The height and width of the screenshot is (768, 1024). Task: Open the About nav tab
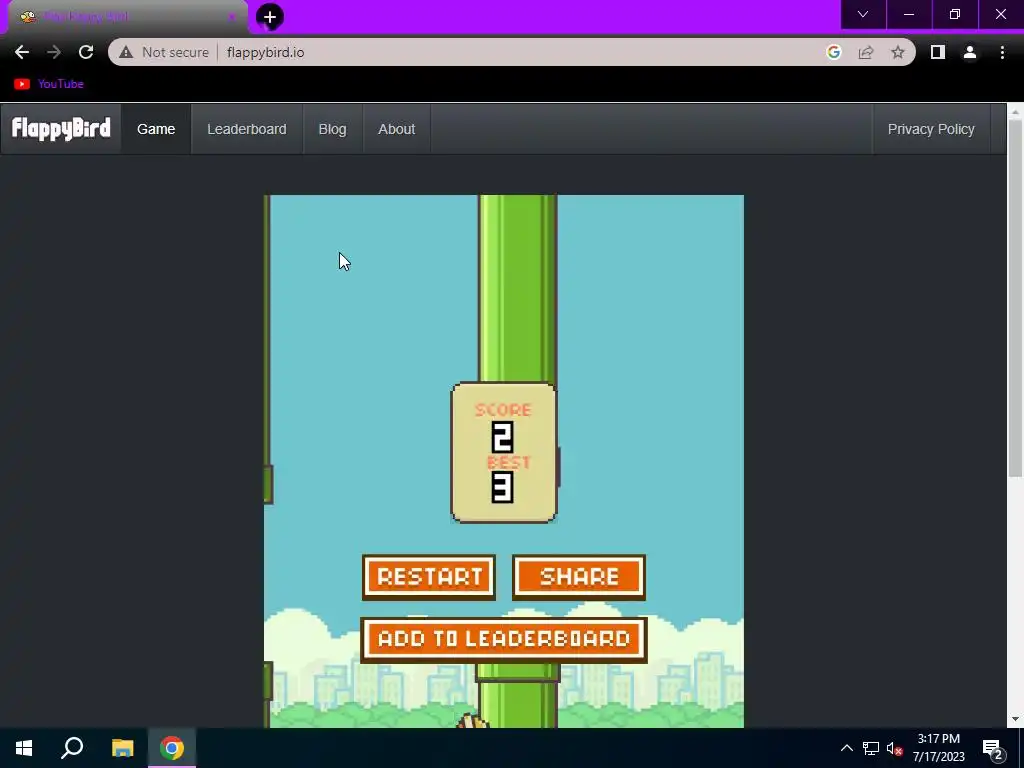coord(396,129)
